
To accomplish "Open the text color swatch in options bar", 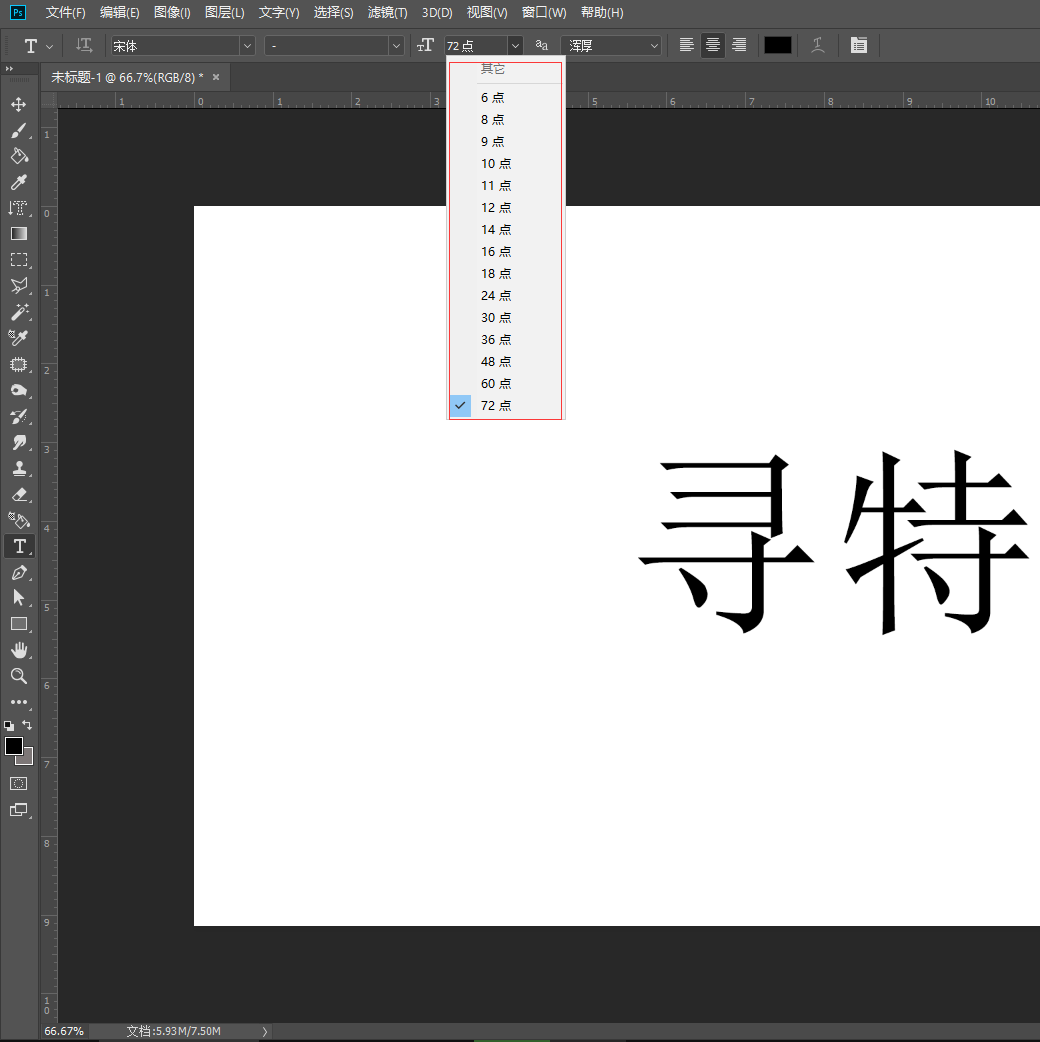I will click(778, 45).
